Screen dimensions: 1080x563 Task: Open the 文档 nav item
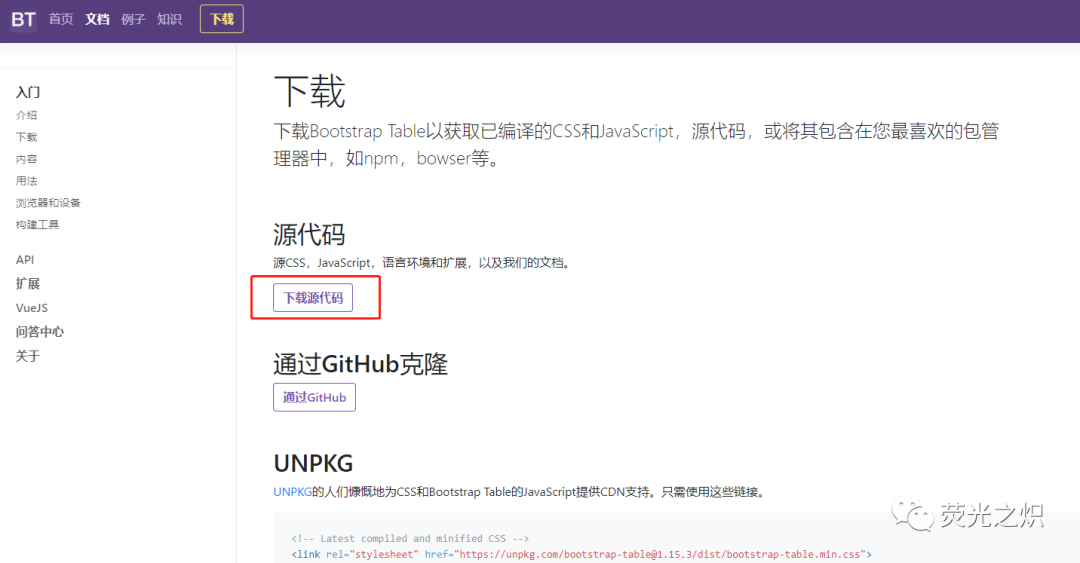(97, 19)
